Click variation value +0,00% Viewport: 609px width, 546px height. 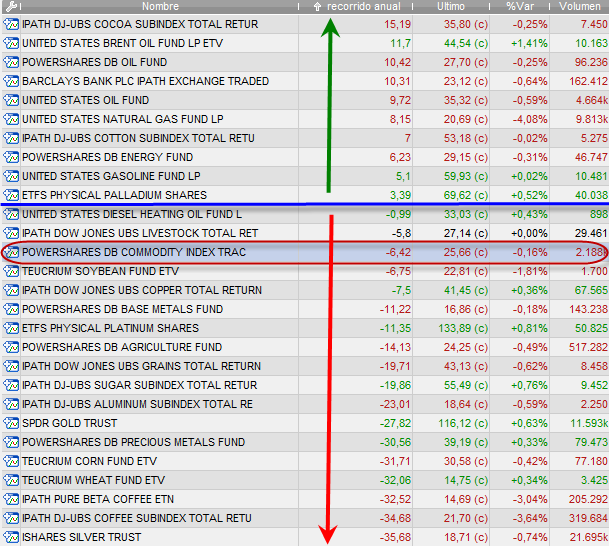(530, 233)
